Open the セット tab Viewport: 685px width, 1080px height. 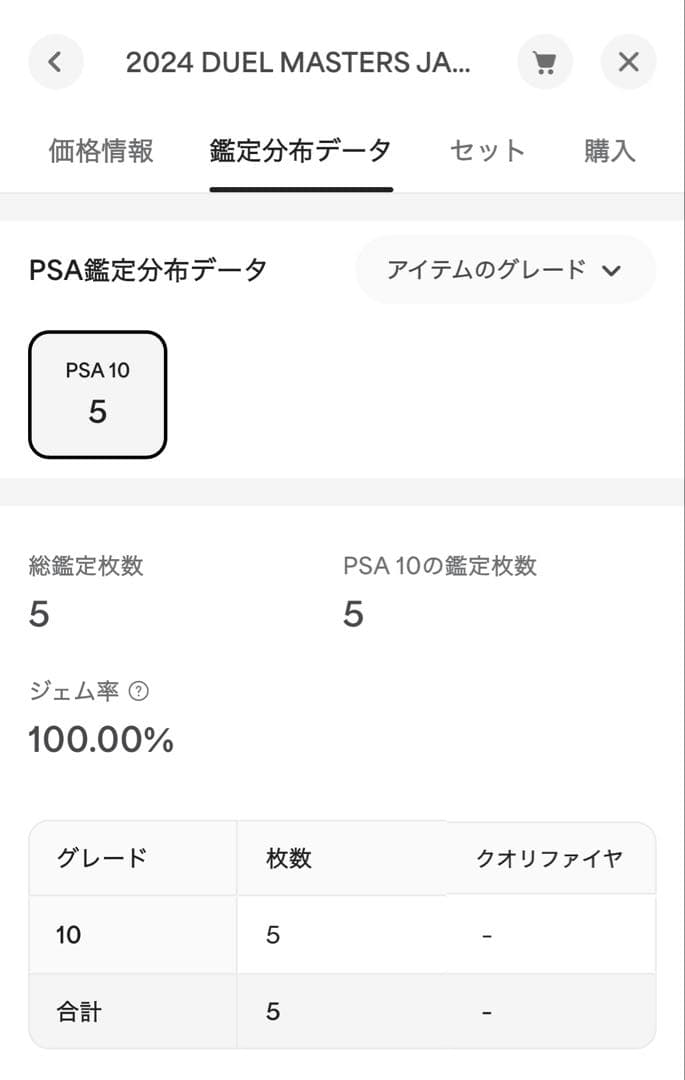coord(487,150)
